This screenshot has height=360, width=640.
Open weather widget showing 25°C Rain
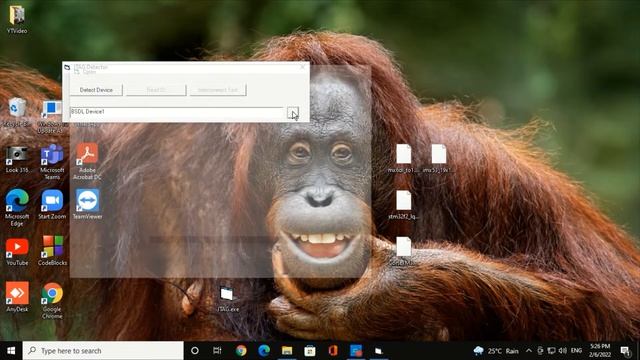tap(496, 351)
